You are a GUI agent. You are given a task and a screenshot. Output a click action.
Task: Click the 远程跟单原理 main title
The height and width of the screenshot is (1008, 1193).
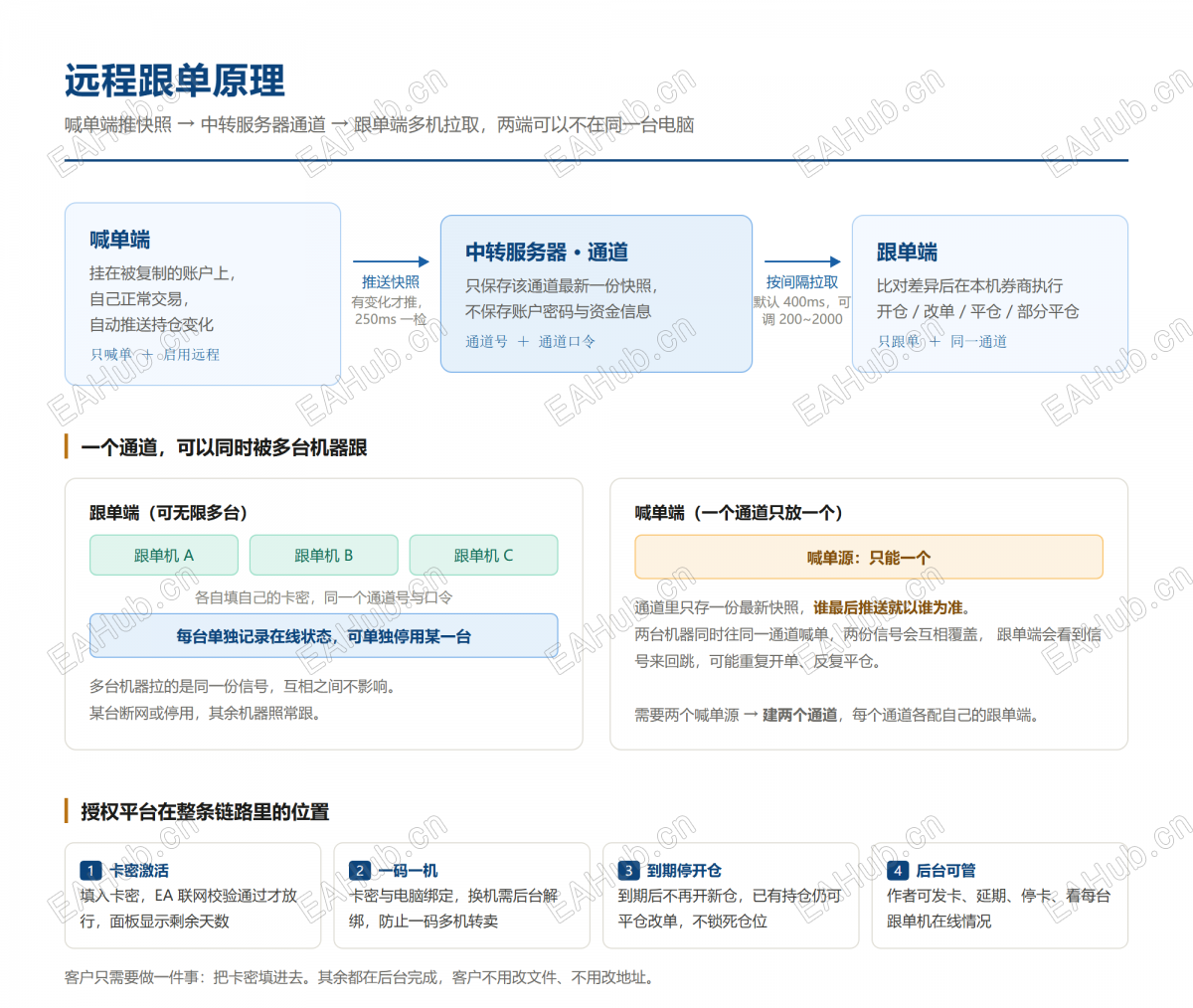[175, 81]
